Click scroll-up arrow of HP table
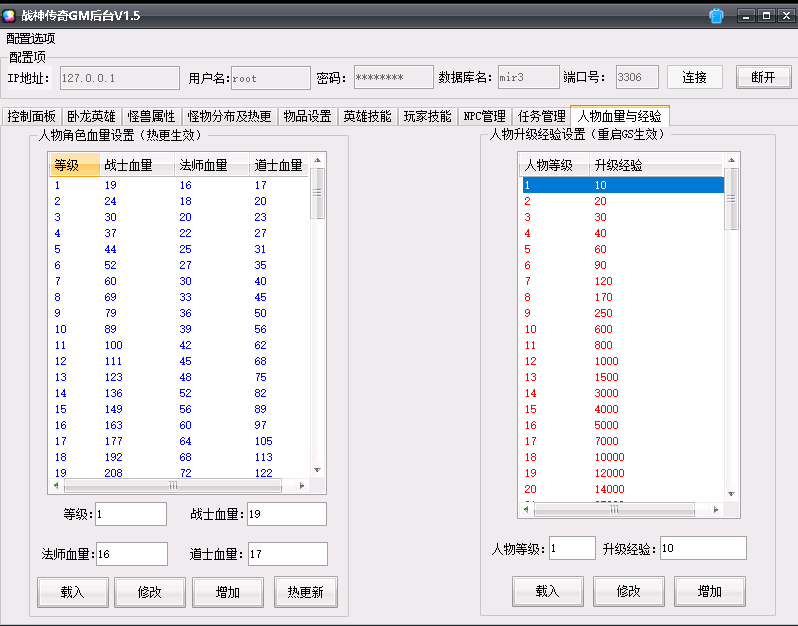The image size is (798, 626). pos(317,159)
